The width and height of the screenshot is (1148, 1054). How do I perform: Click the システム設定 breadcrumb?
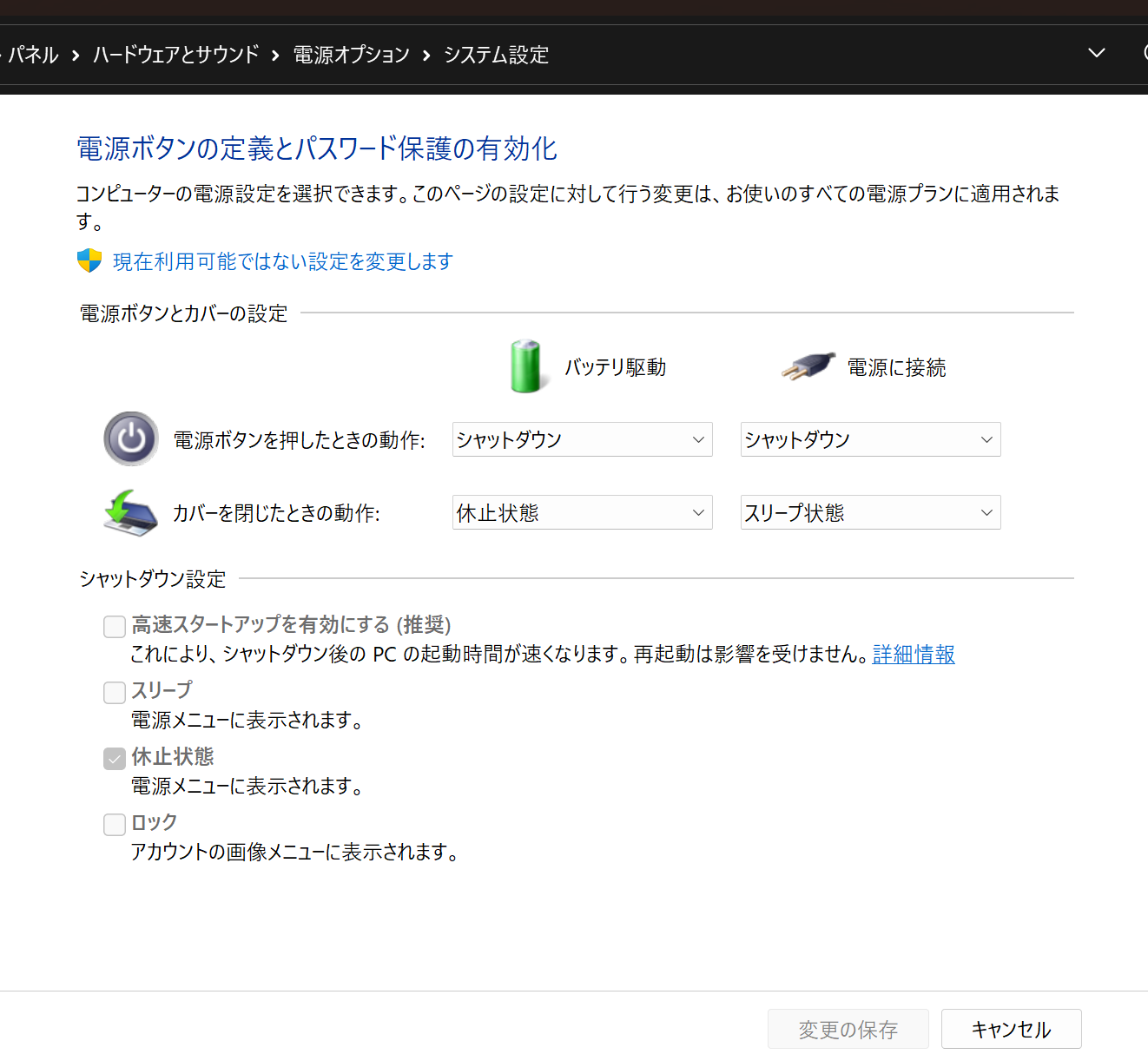[496, 55]
